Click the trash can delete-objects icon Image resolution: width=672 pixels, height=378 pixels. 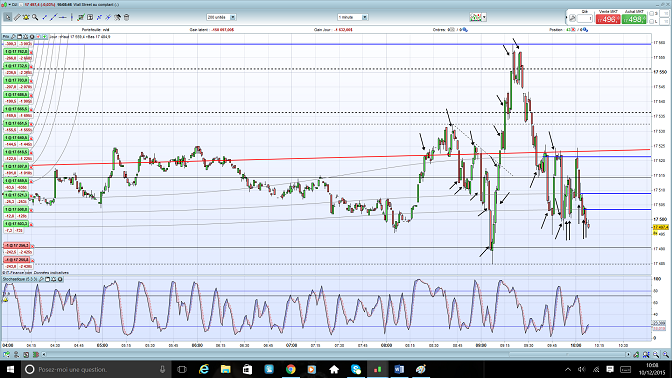pyautogui.click(x=126, y=17)
